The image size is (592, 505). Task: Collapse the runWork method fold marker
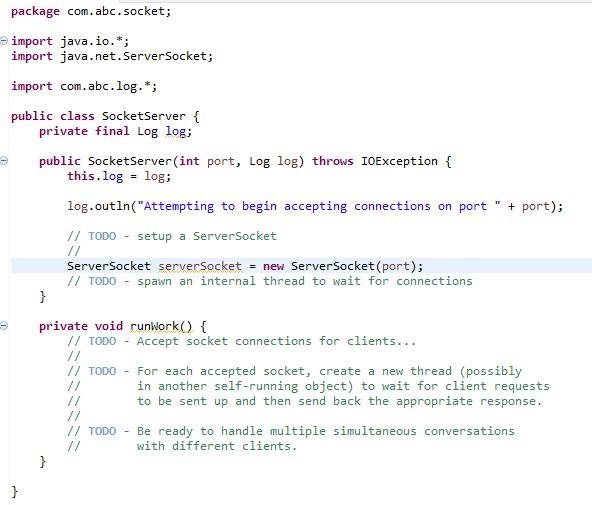[x=4, y=326]
